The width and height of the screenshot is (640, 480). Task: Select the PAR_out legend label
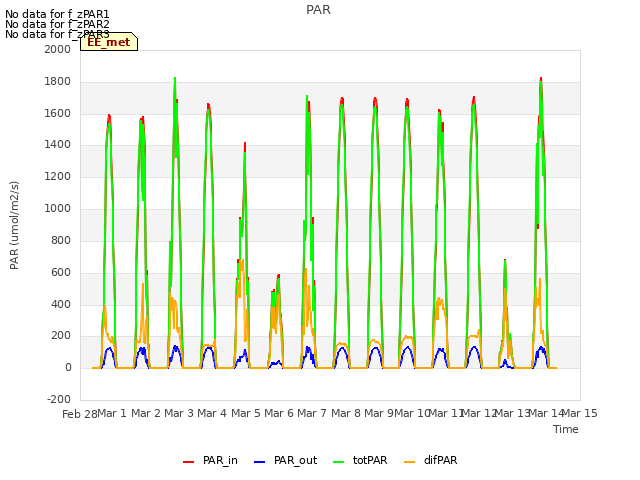pos(296,460)
